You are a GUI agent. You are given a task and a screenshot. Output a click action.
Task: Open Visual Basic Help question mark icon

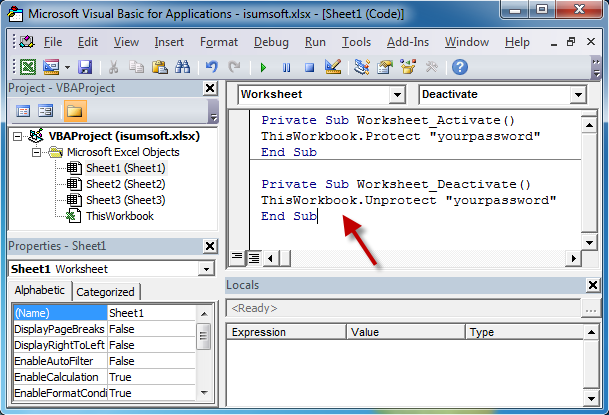pyautogui.click(x=460, y=68)
